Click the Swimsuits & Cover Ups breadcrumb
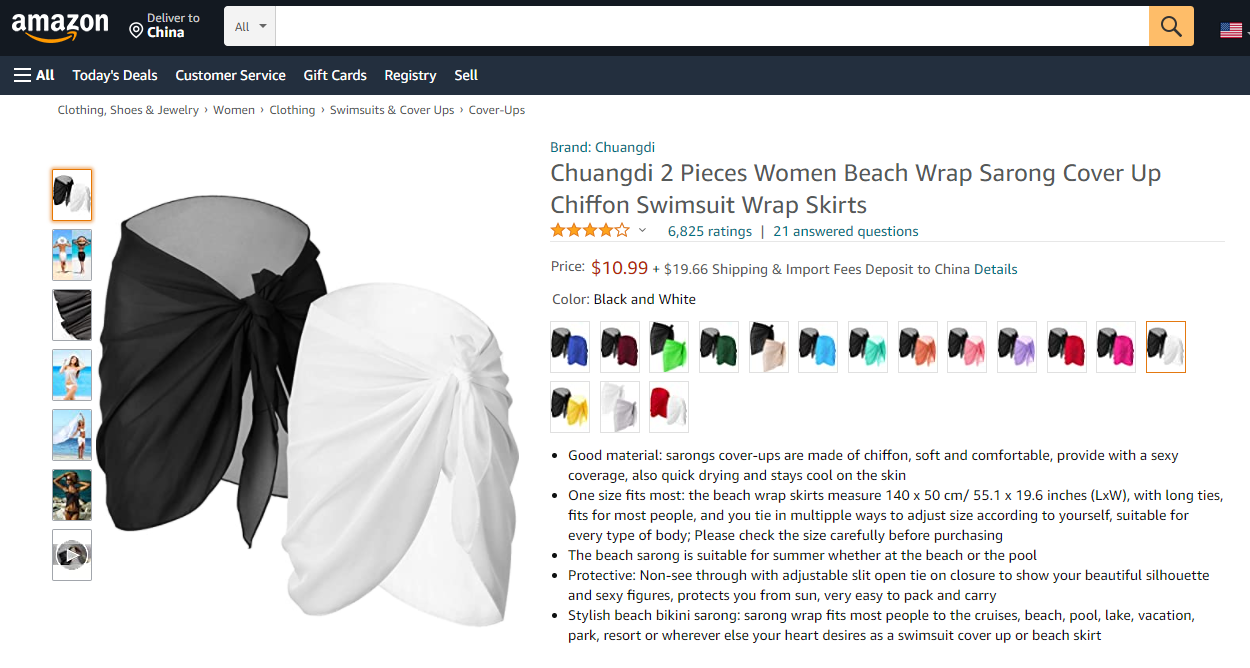 [x=392, y=110]
